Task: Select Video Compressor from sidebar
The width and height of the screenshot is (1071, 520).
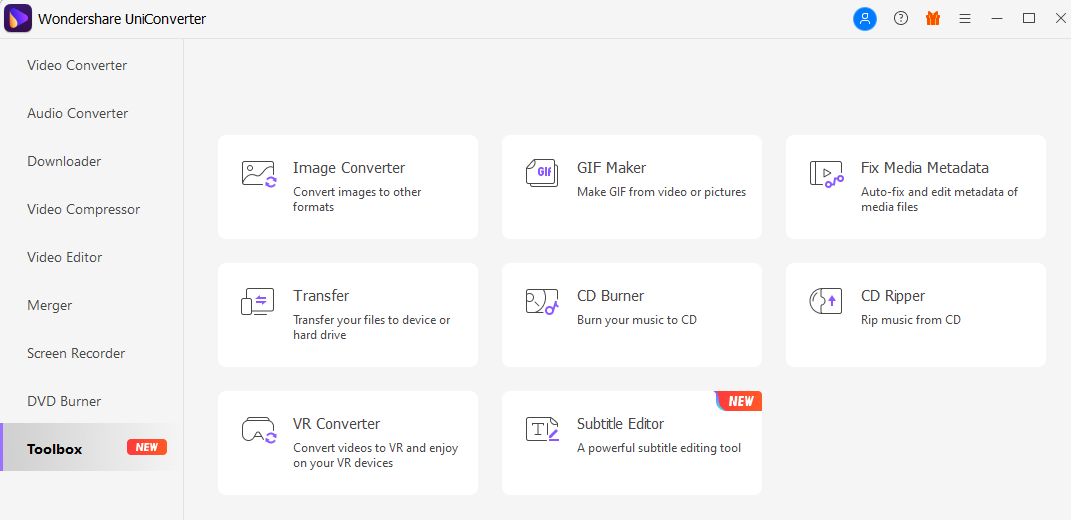Action: (x=83, y=209)
